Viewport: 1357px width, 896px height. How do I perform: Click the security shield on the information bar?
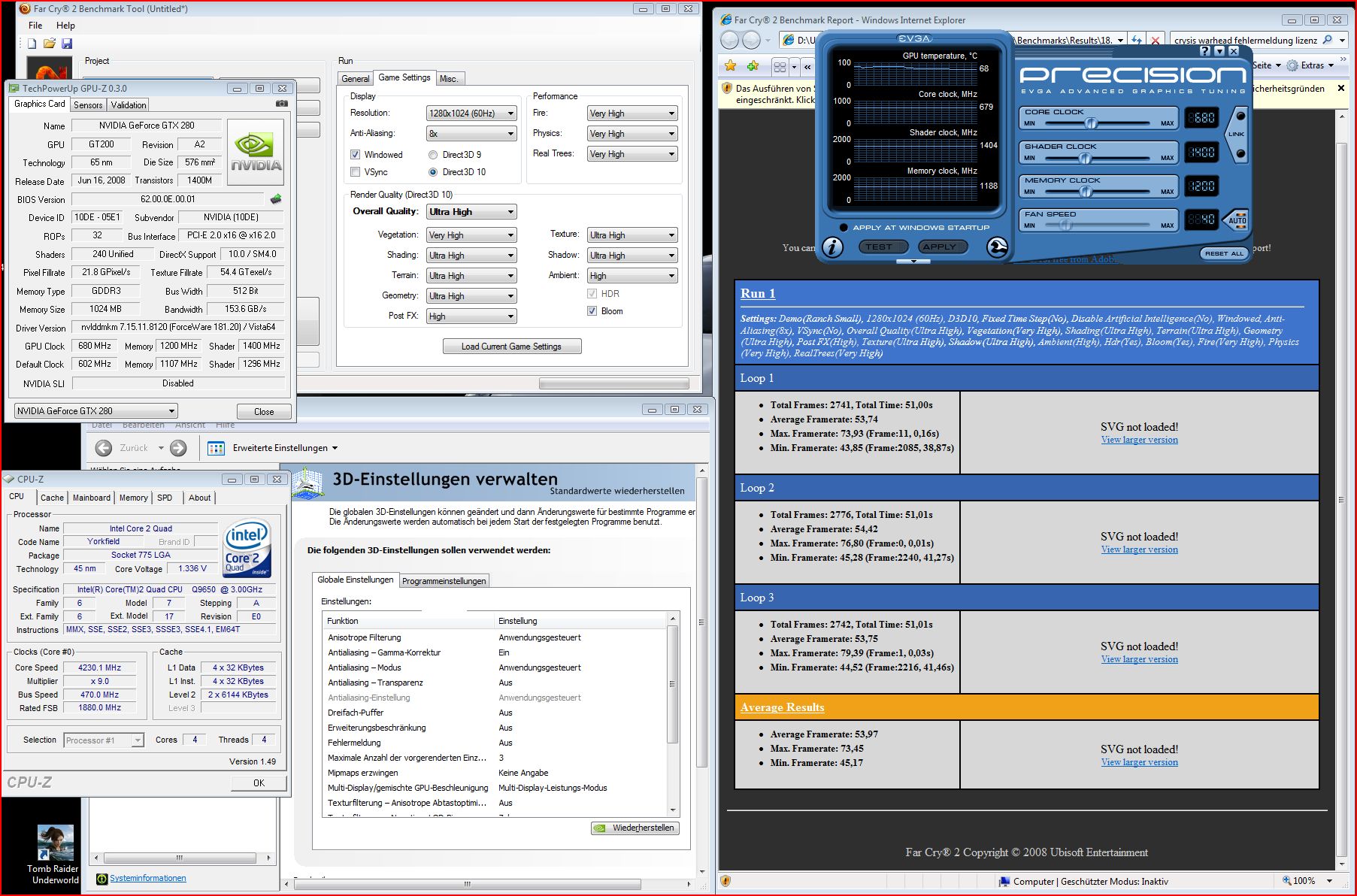(x=726, y=88)
